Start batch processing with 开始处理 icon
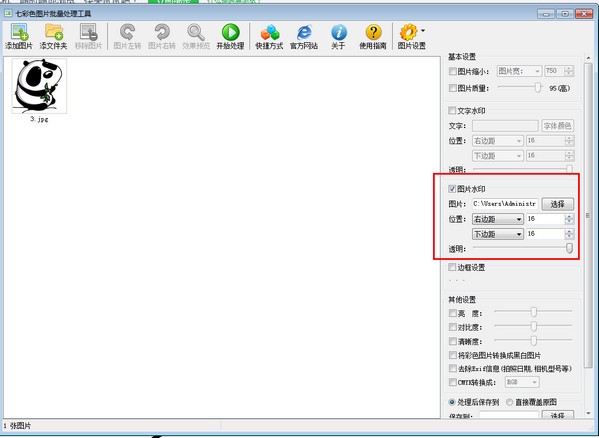This screenshot has height=438, width=599. 230,32
